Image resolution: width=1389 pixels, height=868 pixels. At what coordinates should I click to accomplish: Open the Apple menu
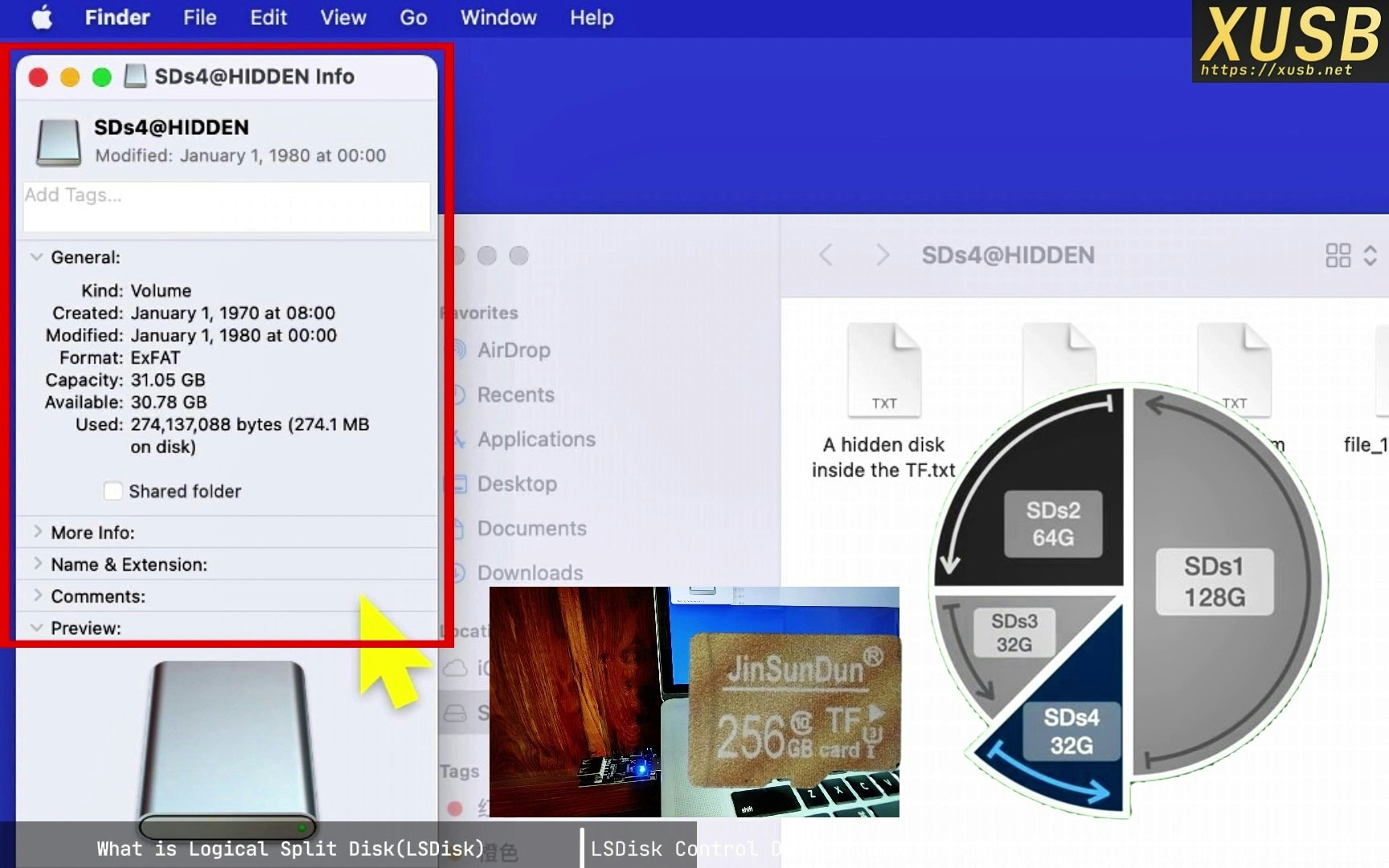(x=42, y=18)
